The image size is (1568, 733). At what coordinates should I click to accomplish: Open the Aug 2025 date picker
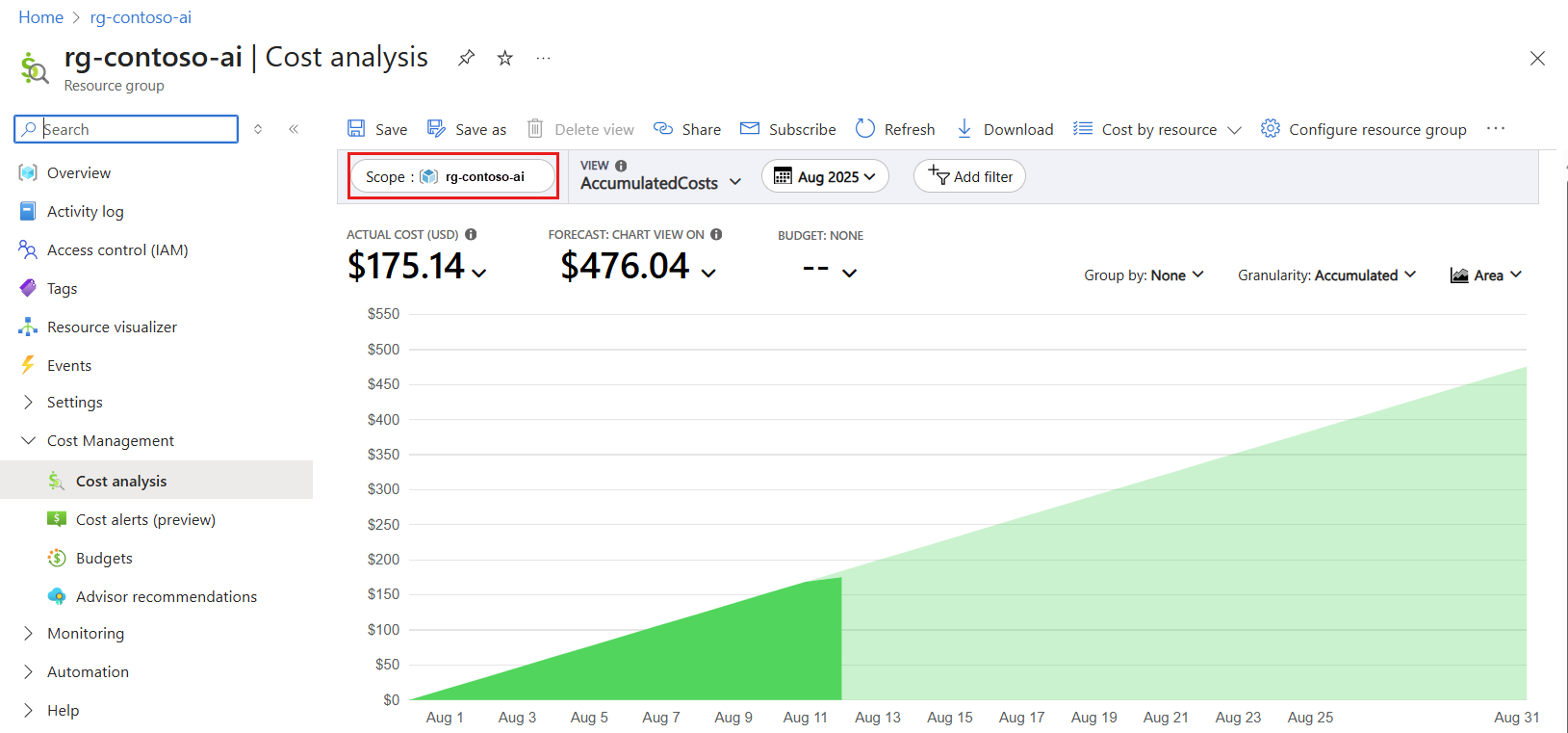tap(825, 176)
